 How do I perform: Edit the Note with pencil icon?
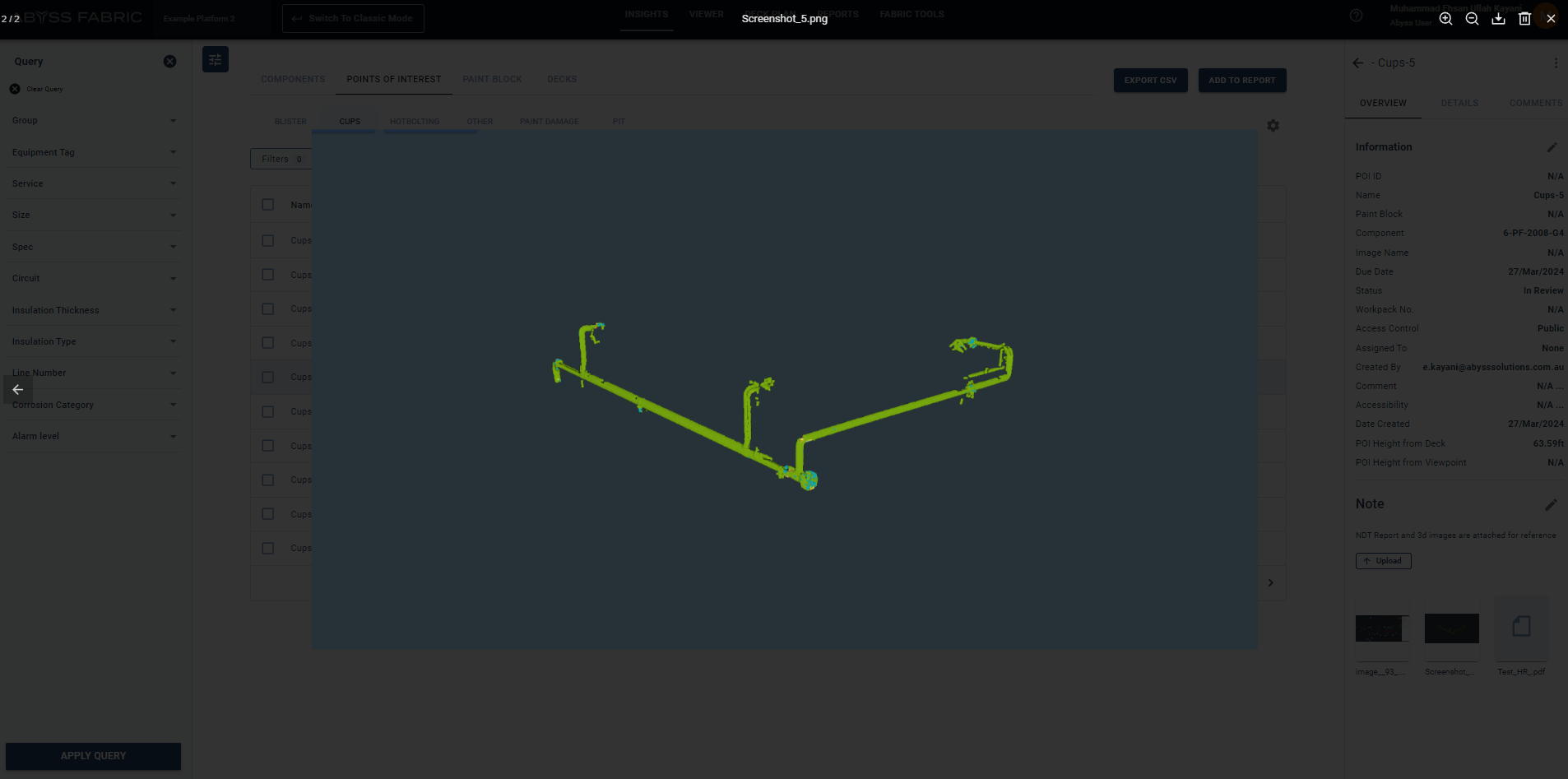point(1551,504)
